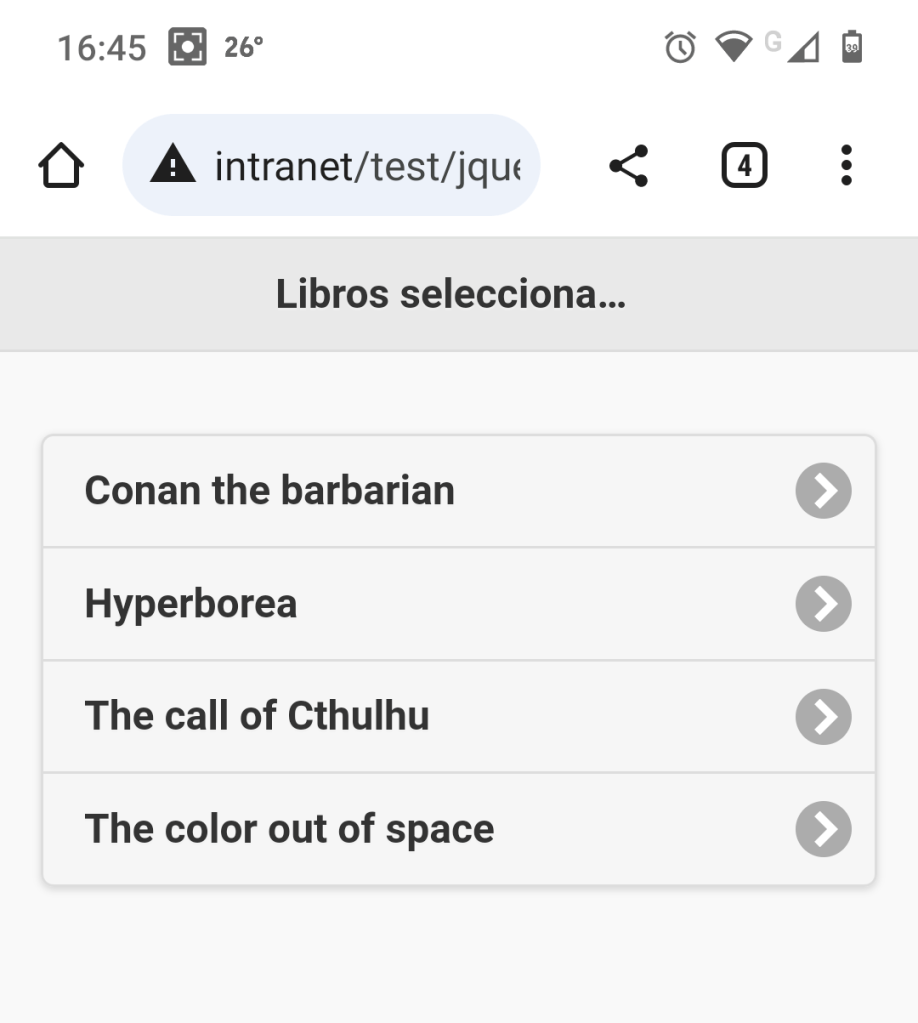Open the three-dot browser menu
This screenshot has width=918, height=1023.
click(x=846, y=166)
